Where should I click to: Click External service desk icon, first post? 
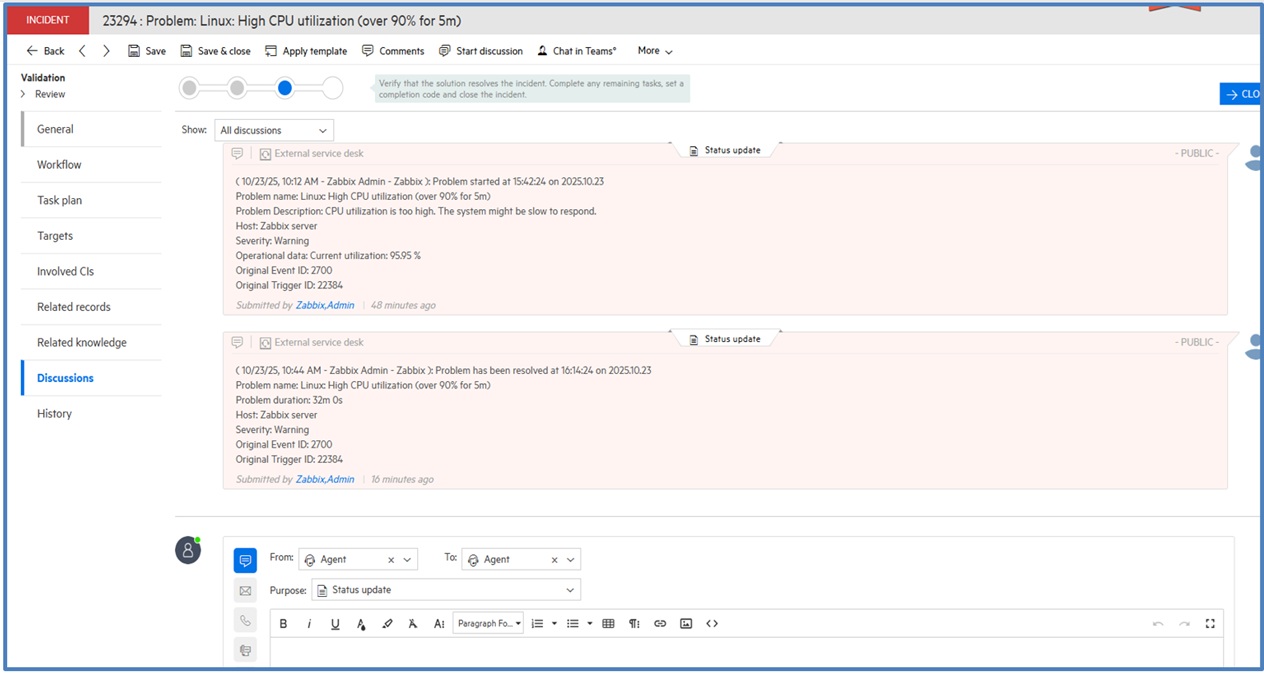[265, 154]
